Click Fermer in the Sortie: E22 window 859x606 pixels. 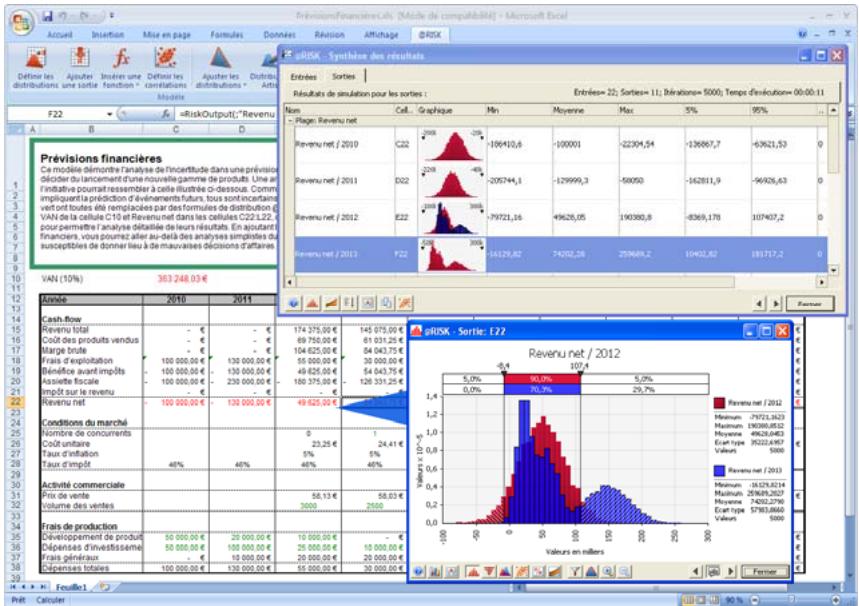click(x=764, y=571)
